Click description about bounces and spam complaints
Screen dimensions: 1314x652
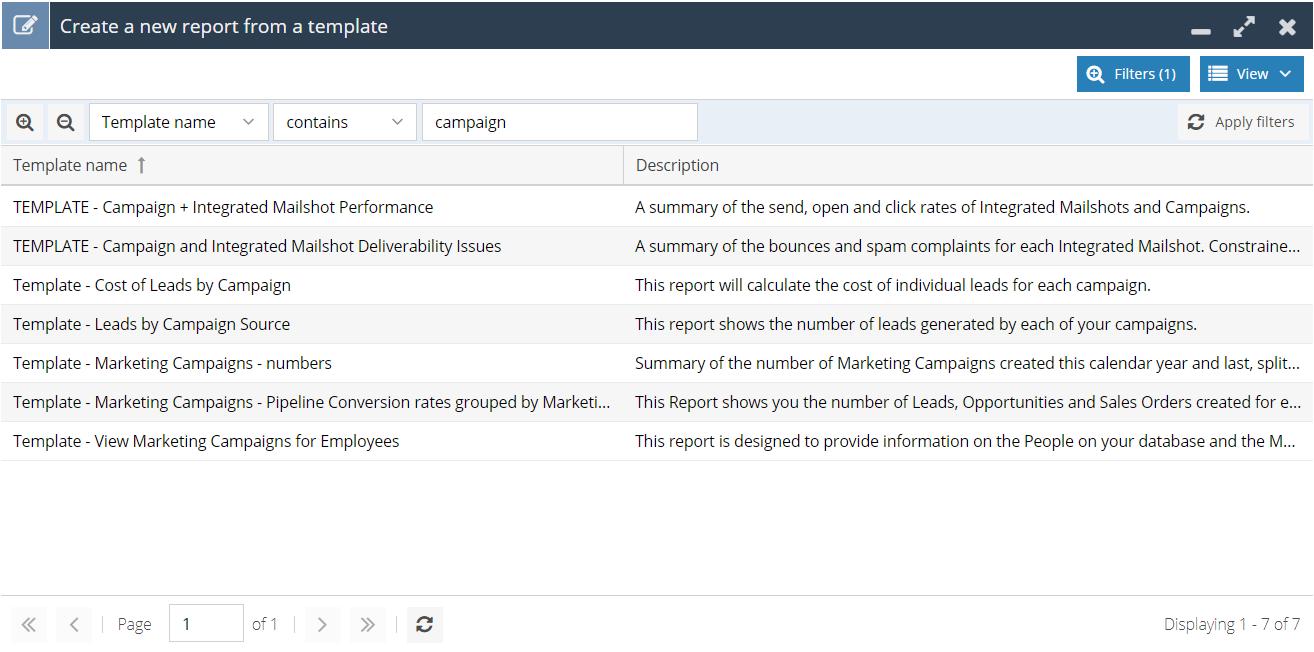point(968,246)
